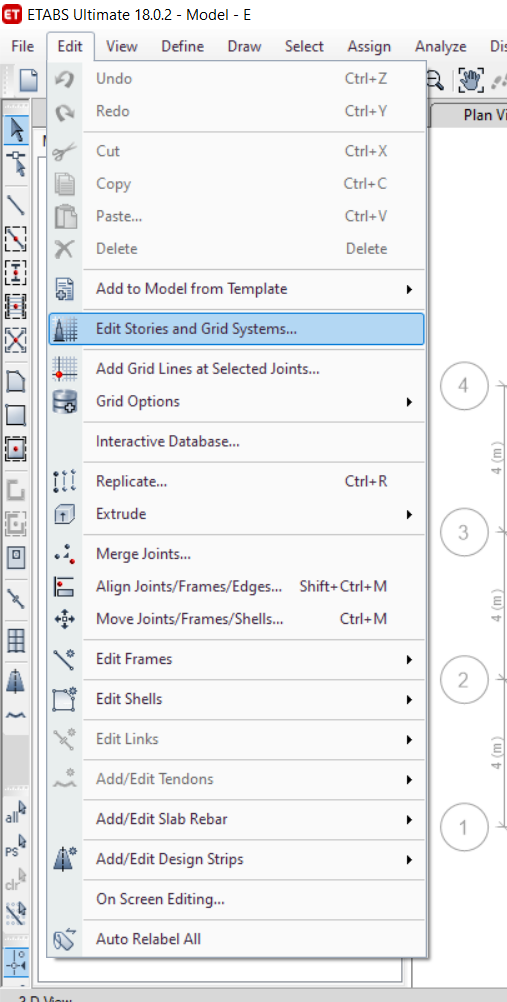Screen dimensions: 507x1002
Task: Open the Select menu
Action: (x=304, y=47)
